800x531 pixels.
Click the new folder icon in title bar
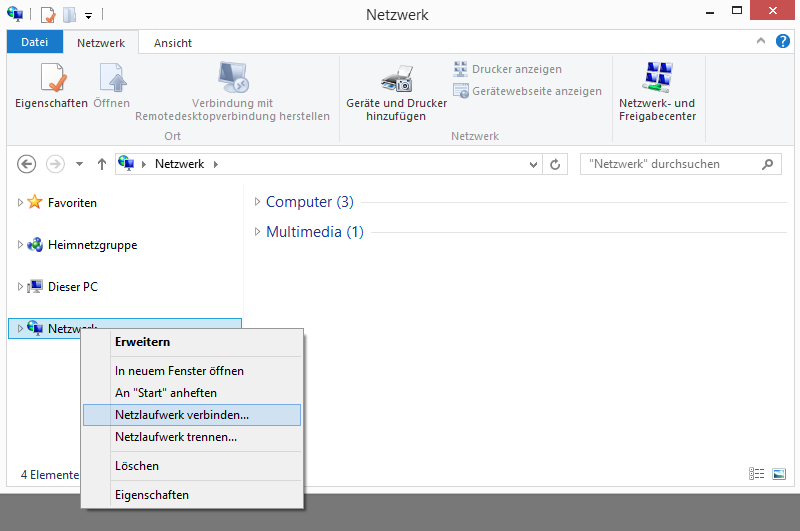pos(70,15)
